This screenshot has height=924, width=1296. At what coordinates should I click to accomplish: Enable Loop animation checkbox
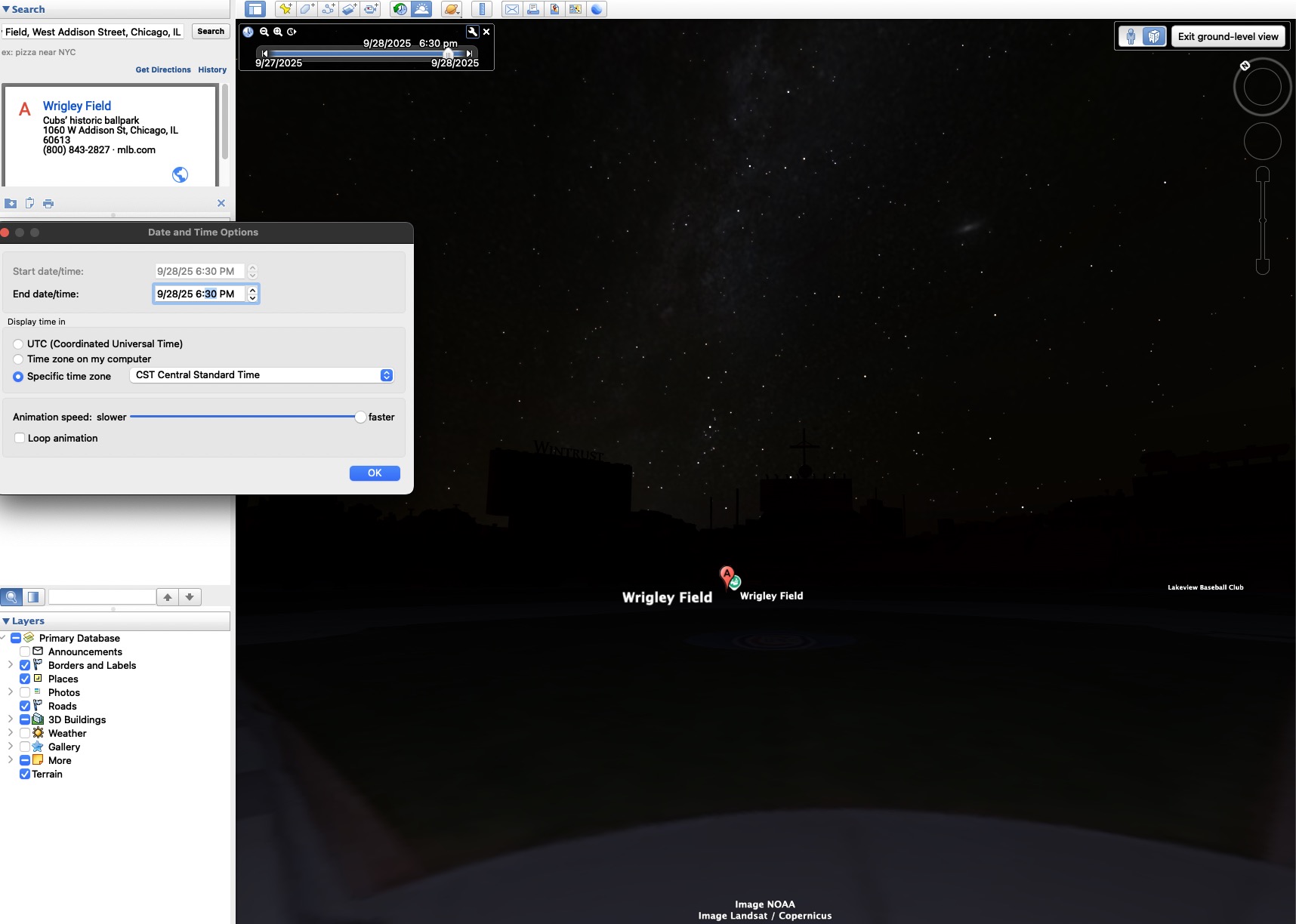(x=20, y=438)
